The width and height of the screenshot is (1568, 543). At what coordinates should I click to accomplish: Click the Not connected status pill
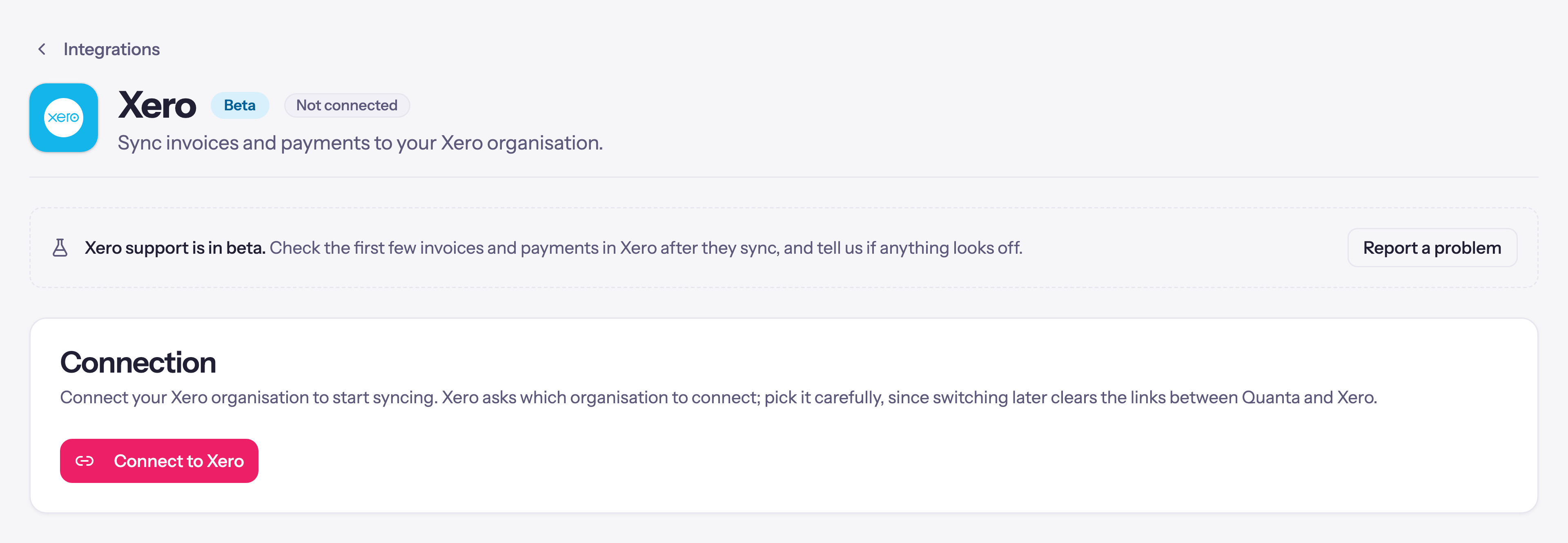(x=347, y=105)
